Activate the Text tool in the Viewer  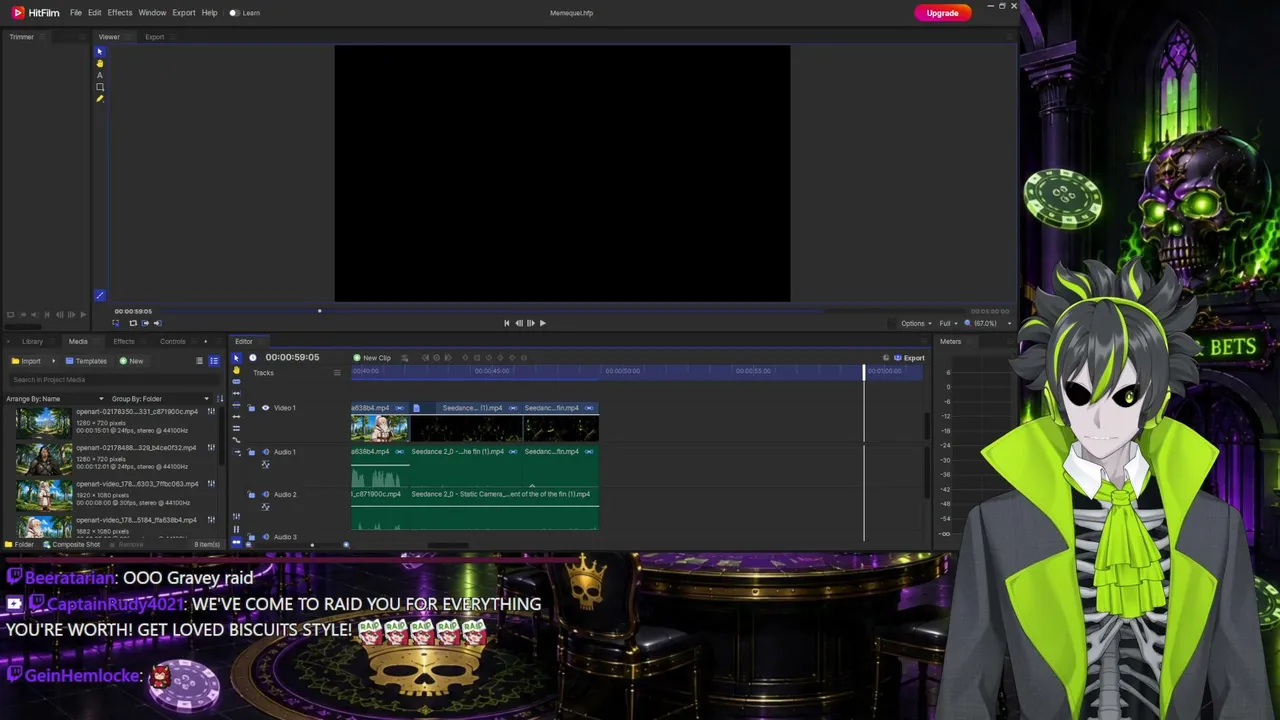99,75
